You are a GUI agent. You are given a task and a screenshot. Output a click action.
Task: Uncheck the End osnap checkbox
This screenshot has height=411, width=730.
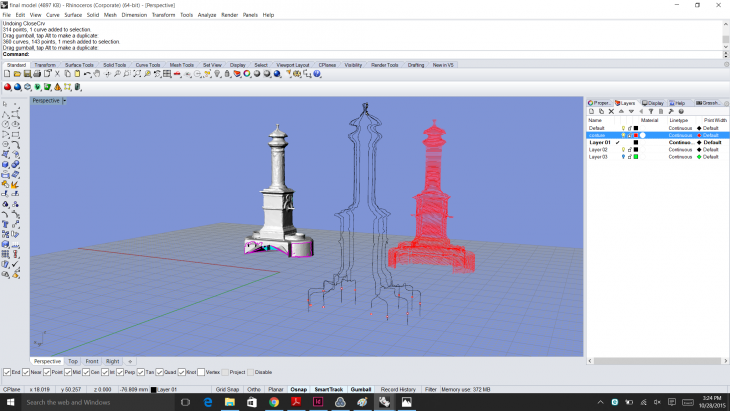pyautogui.click(x=6, y=372)
